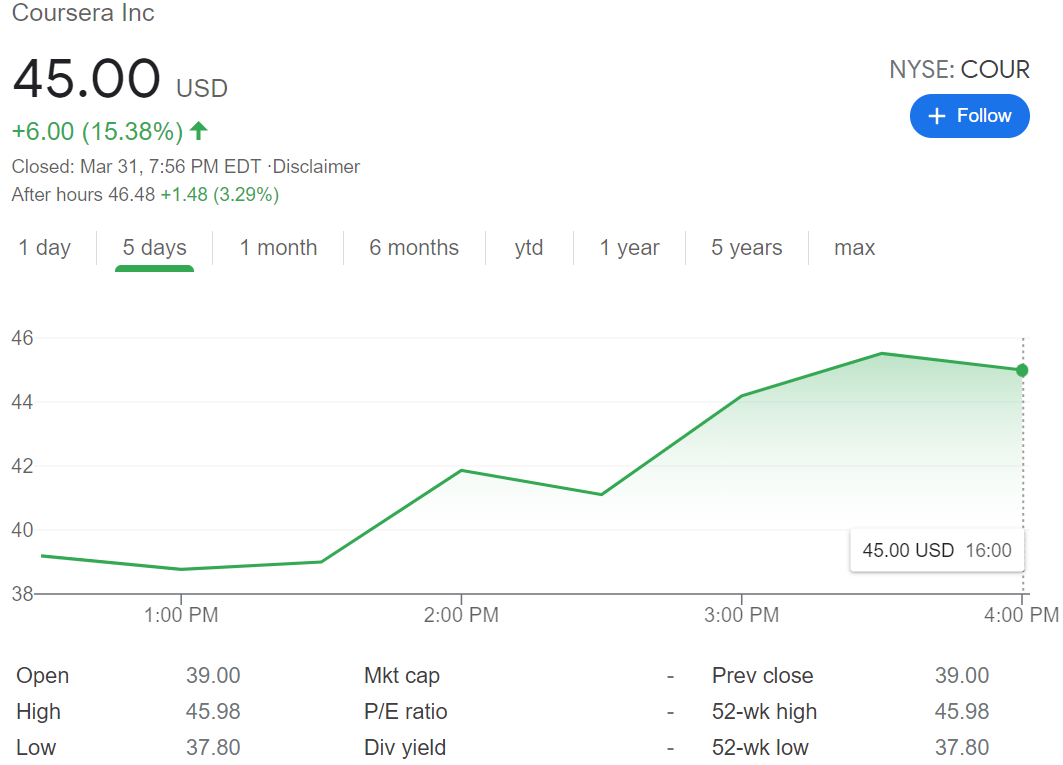
Task: Select the 1 day tab
Action: (x=45, y=248)
